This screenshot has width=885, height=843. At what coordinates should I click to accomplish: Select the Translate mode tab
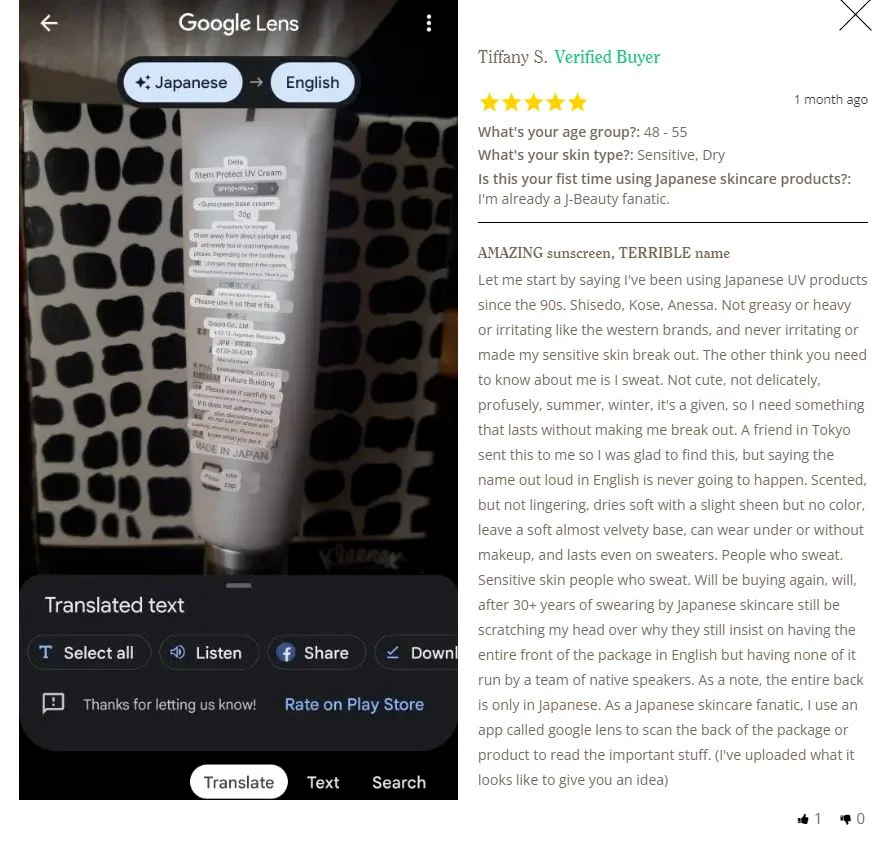coord(239,782)
